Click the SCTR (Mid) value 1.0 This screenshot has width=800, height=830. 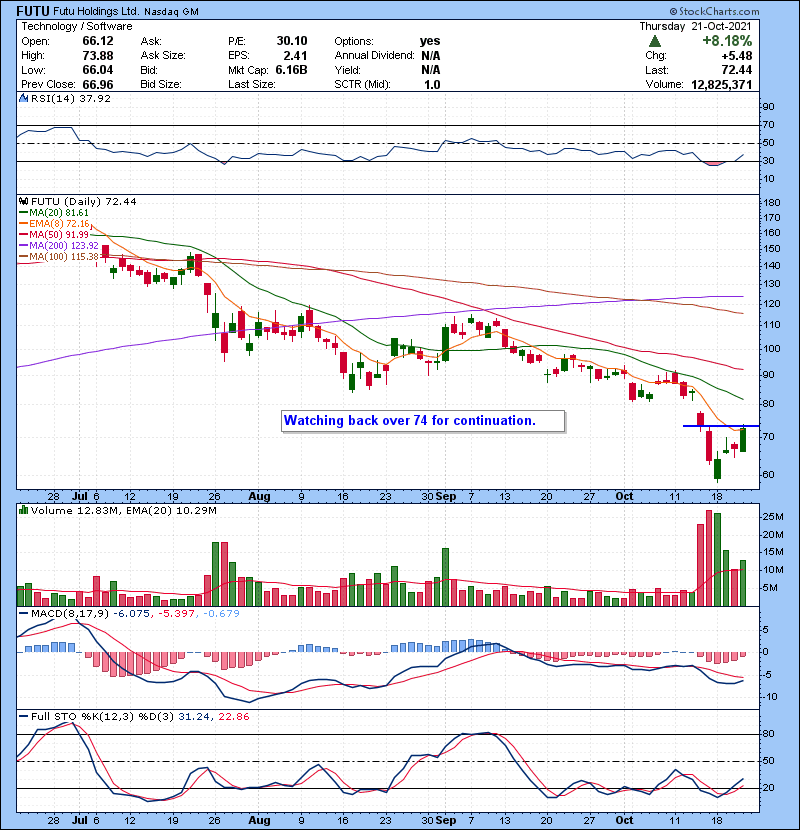click(x=432, y=84)
